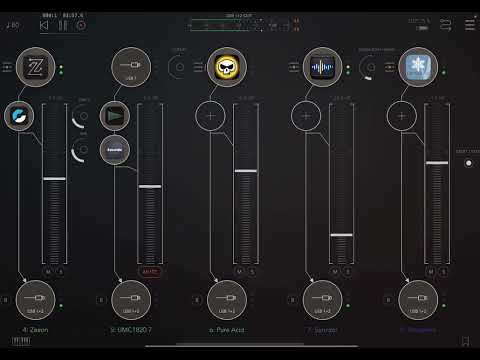Viewport: 480px width, 360px height.
Task: Start recording with the record button
Action: pyautogui.click(x=81, y=26)
